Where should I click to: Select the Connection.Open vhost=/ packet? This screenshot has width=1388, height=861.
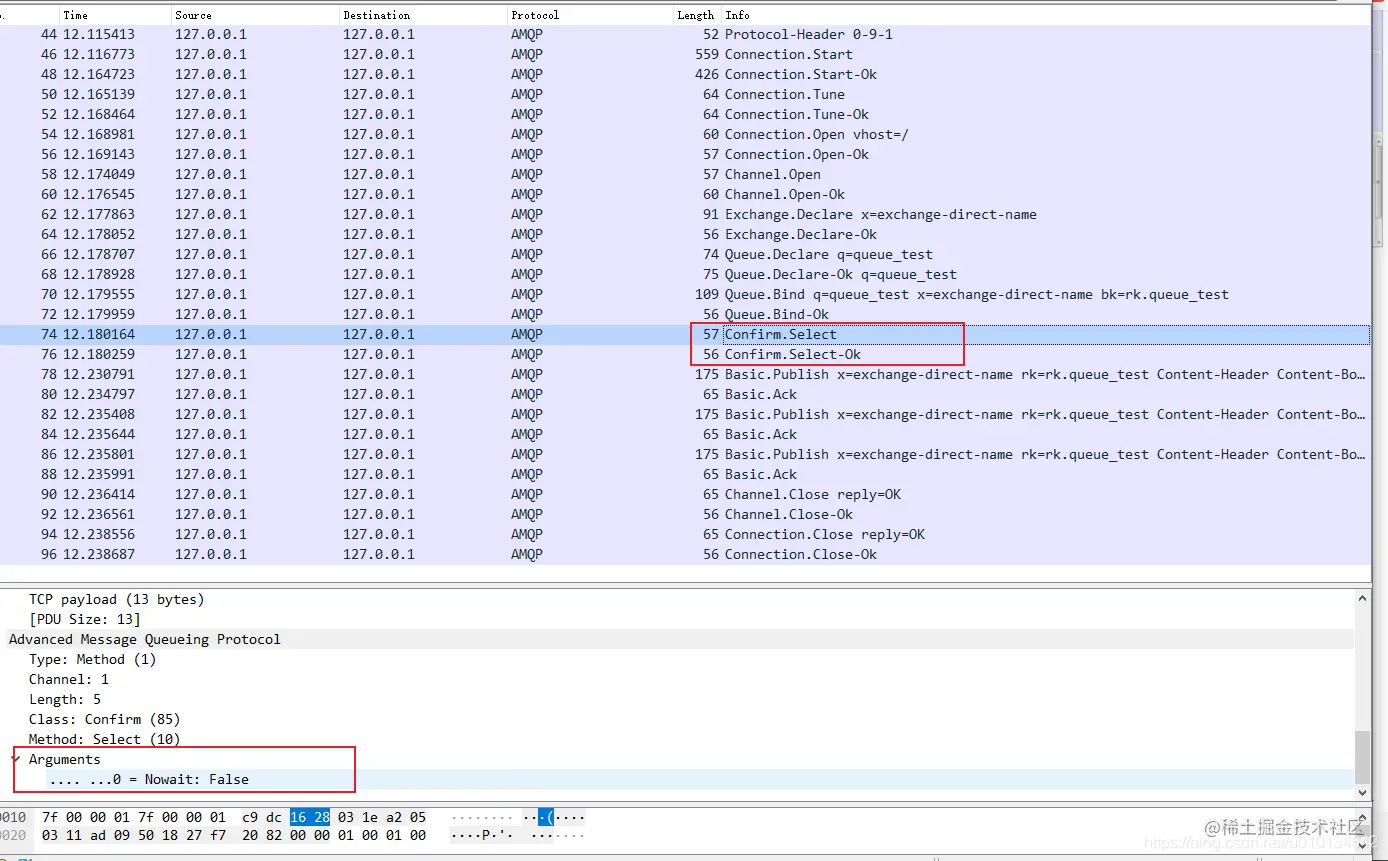[x=685, y=134]
